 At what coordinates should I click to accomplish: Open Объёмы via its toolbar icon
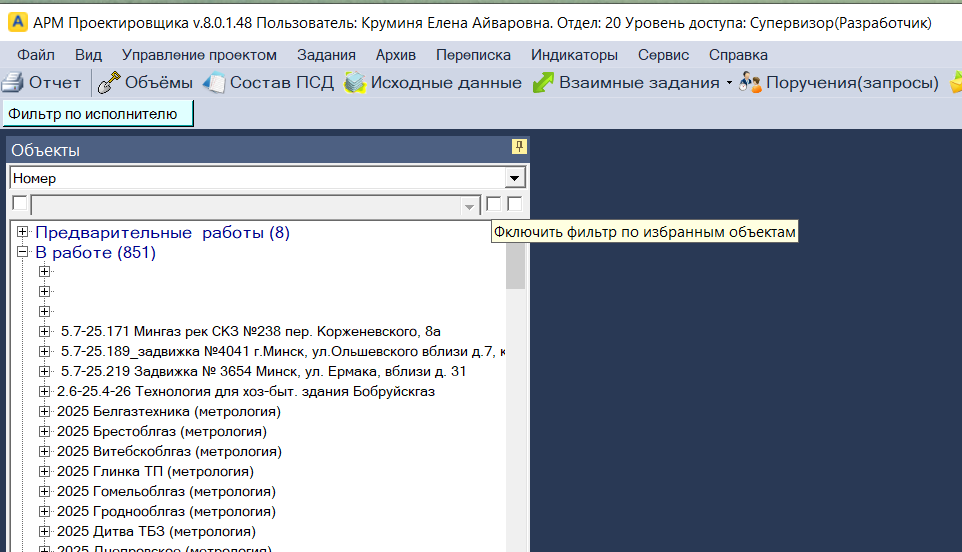pyautogui.click(x=109, y=83)
